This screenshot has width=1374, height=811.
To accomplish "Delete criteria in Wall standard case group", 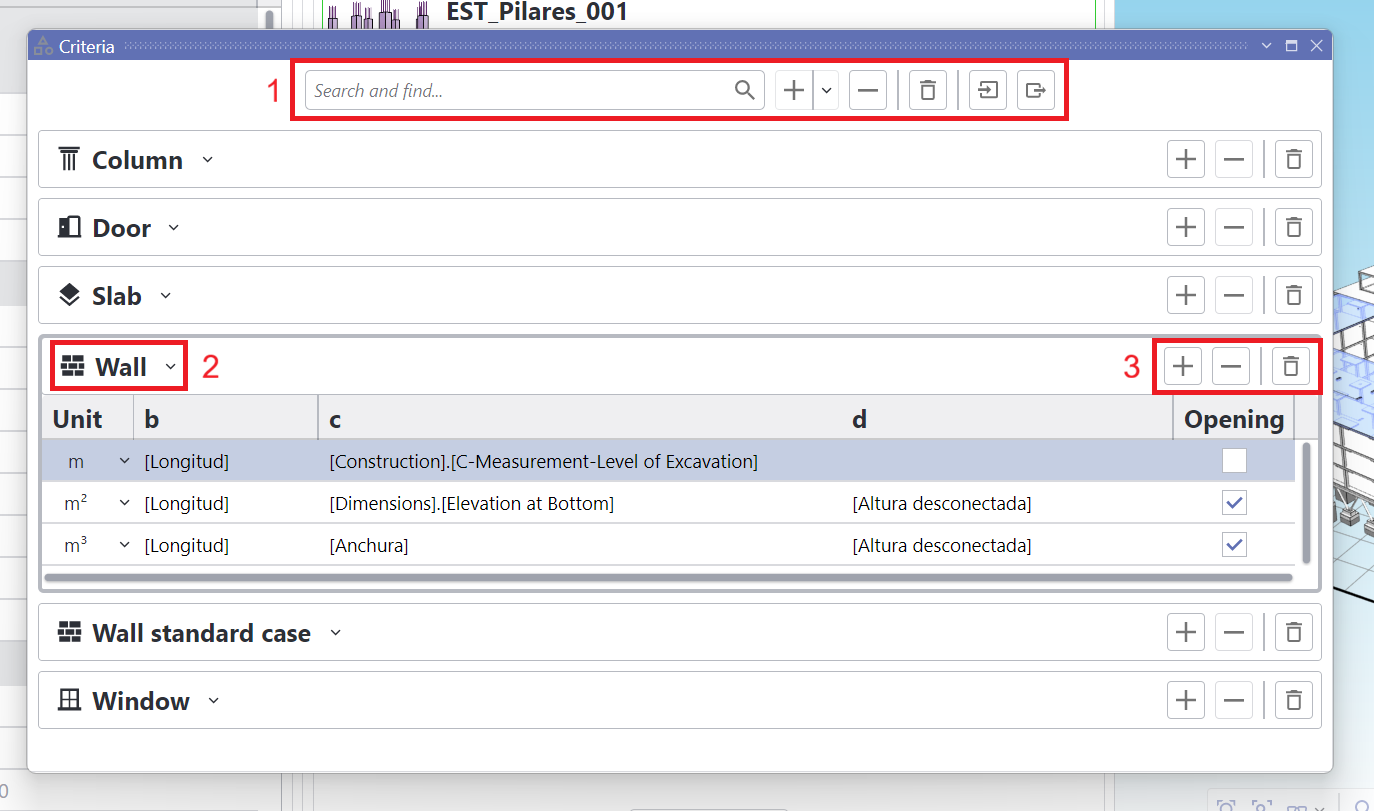I will (x=1293, y=632).
